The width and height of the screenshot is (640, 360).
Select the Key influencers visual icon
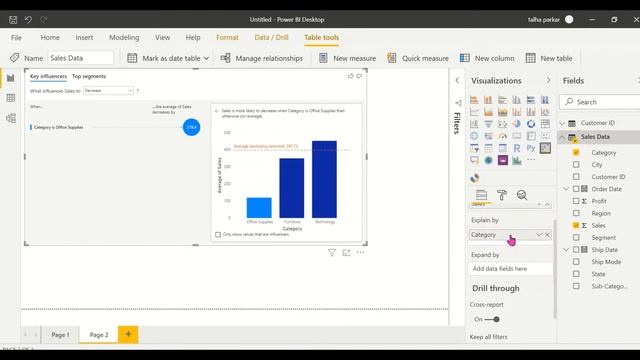point(545,148)
